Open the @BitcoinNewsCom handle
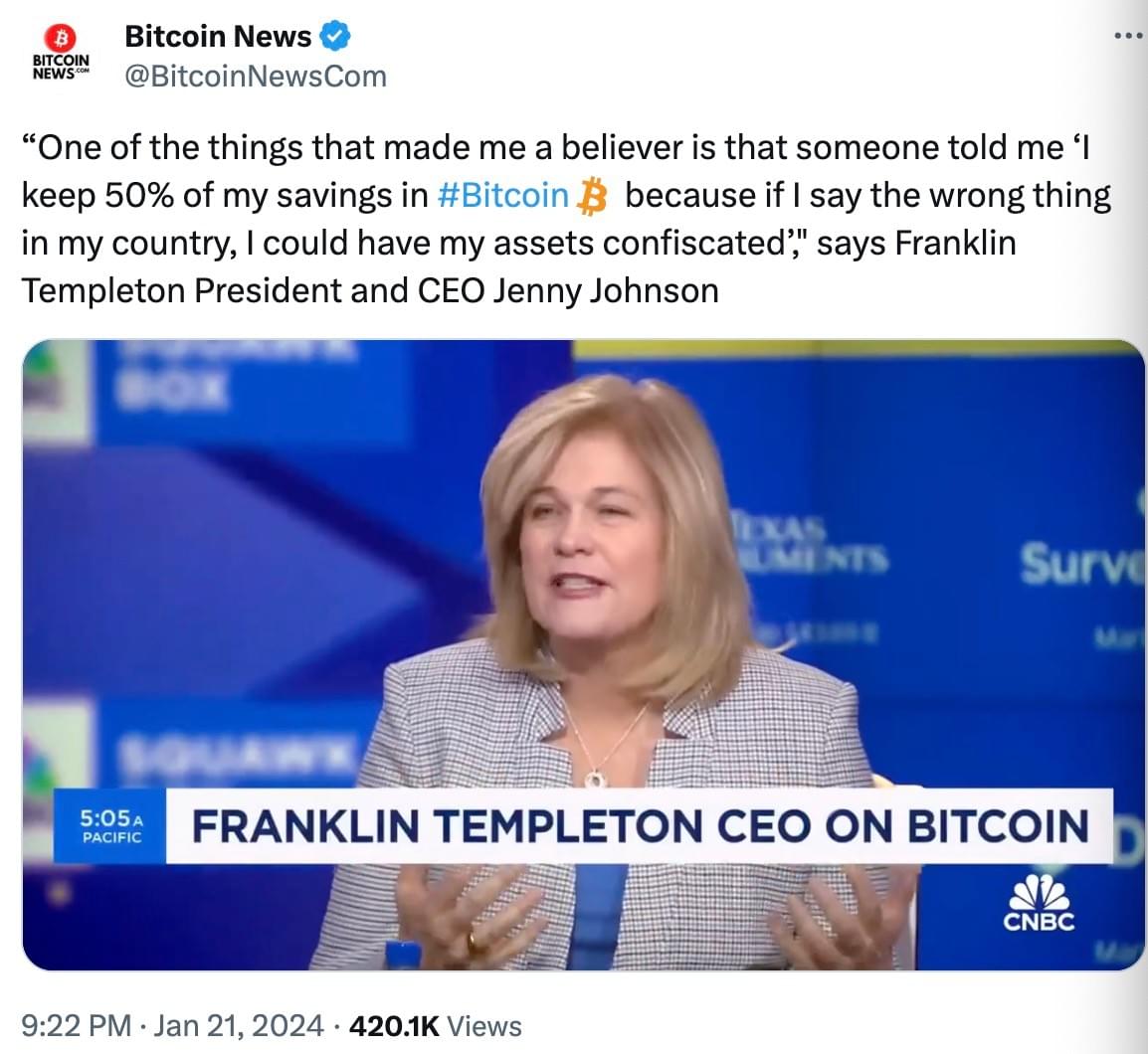This screenshot has height=1054, width=1148. [x=256, y=77]
